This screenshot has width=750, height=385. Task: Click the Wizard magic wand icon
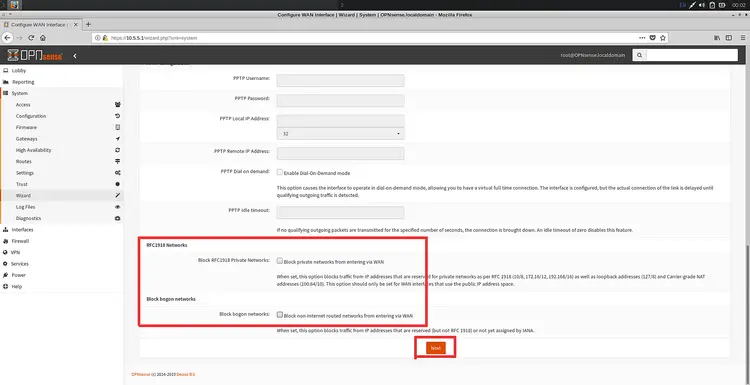point(118,195)
